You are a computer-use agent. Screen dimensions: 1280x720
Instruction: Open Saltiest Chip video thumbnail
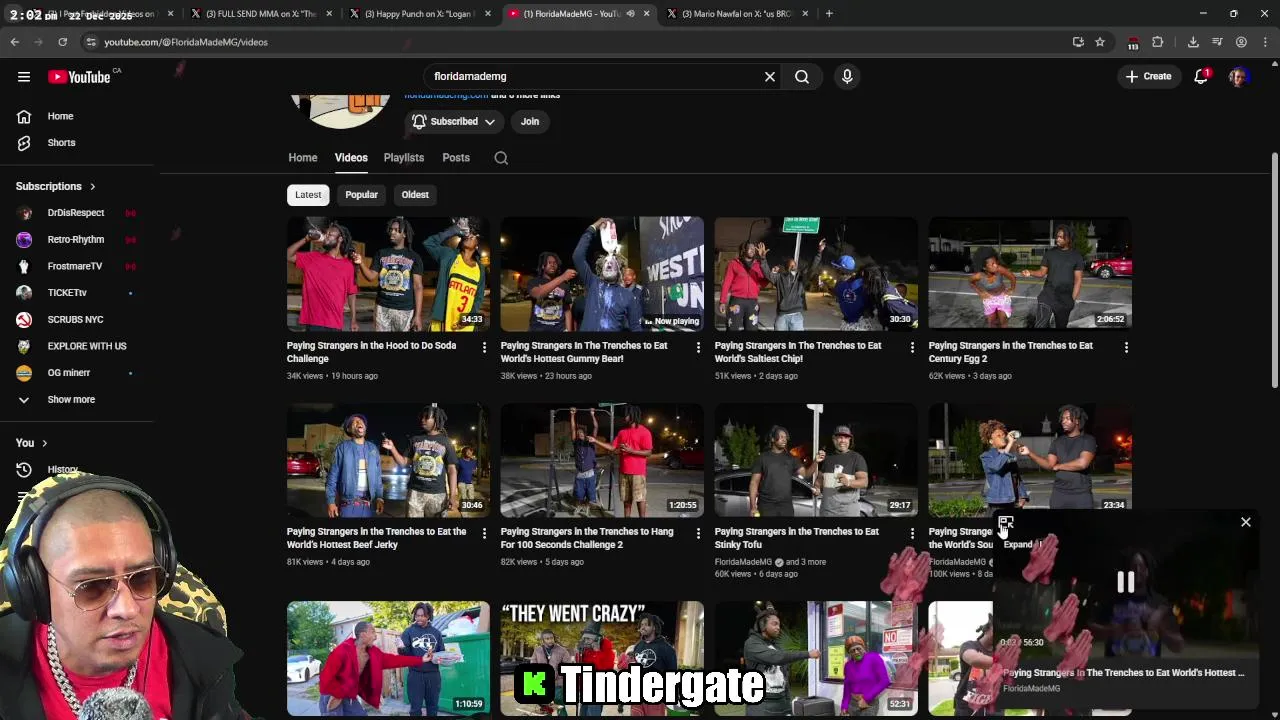(816, 273)
